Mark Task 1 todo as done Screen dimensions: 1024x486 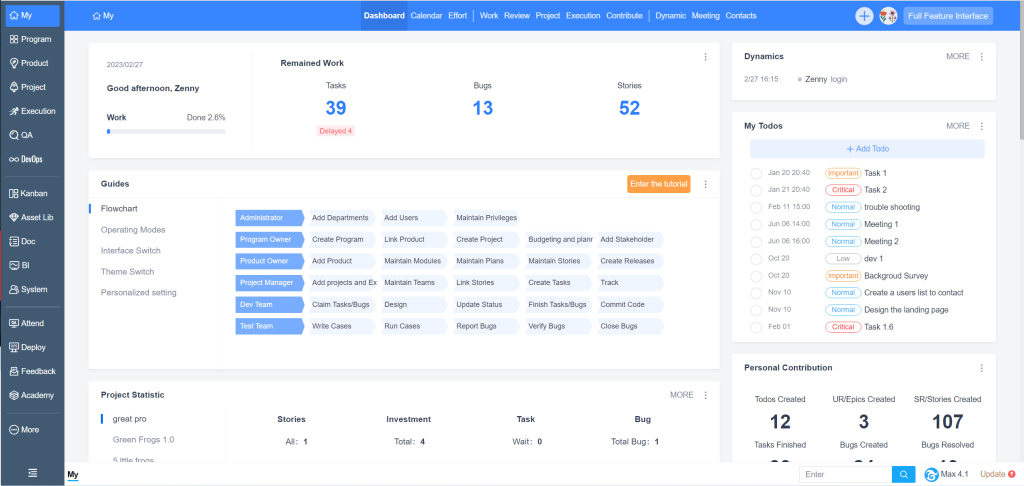756,173
